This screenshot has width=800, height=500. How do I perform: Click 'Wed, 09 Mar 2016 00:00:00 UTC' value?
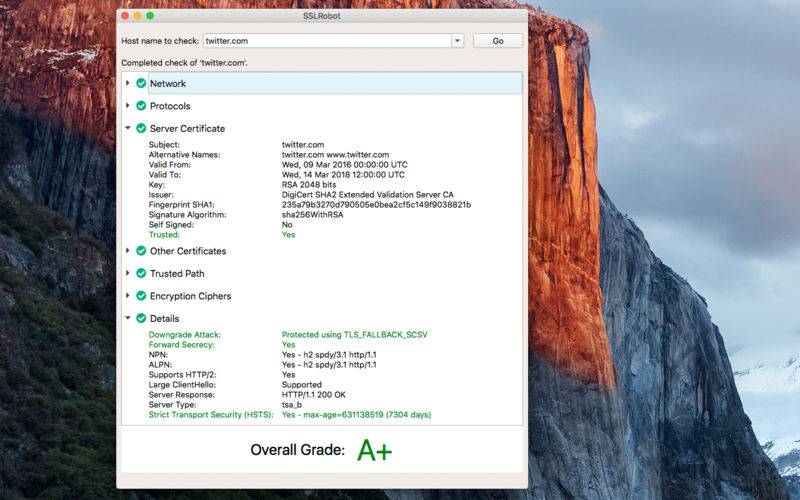click(x=344, y=164)
